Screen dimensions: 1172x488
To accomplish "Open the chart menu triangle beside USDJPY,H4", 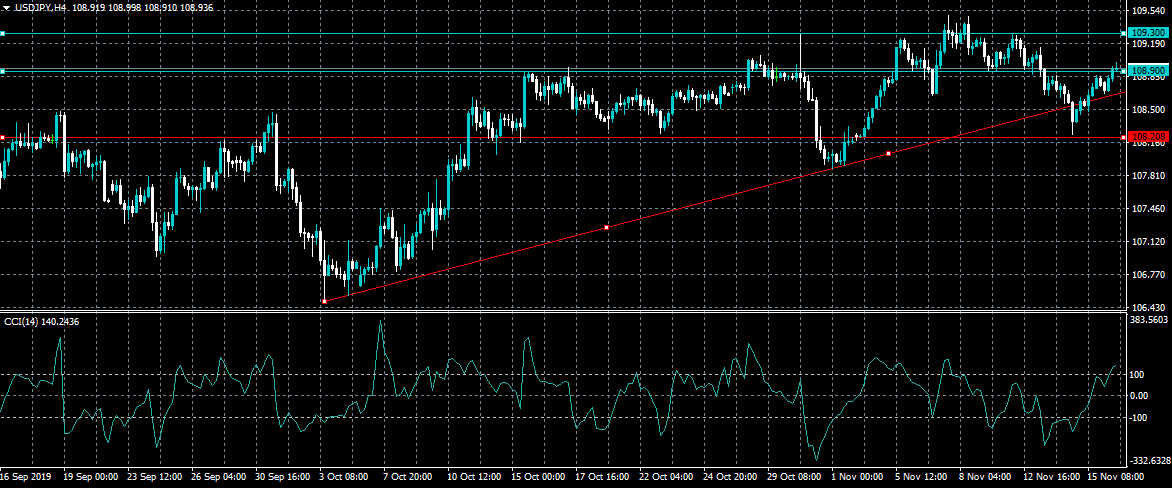I will pyautogui.click(x=7, y=7).
